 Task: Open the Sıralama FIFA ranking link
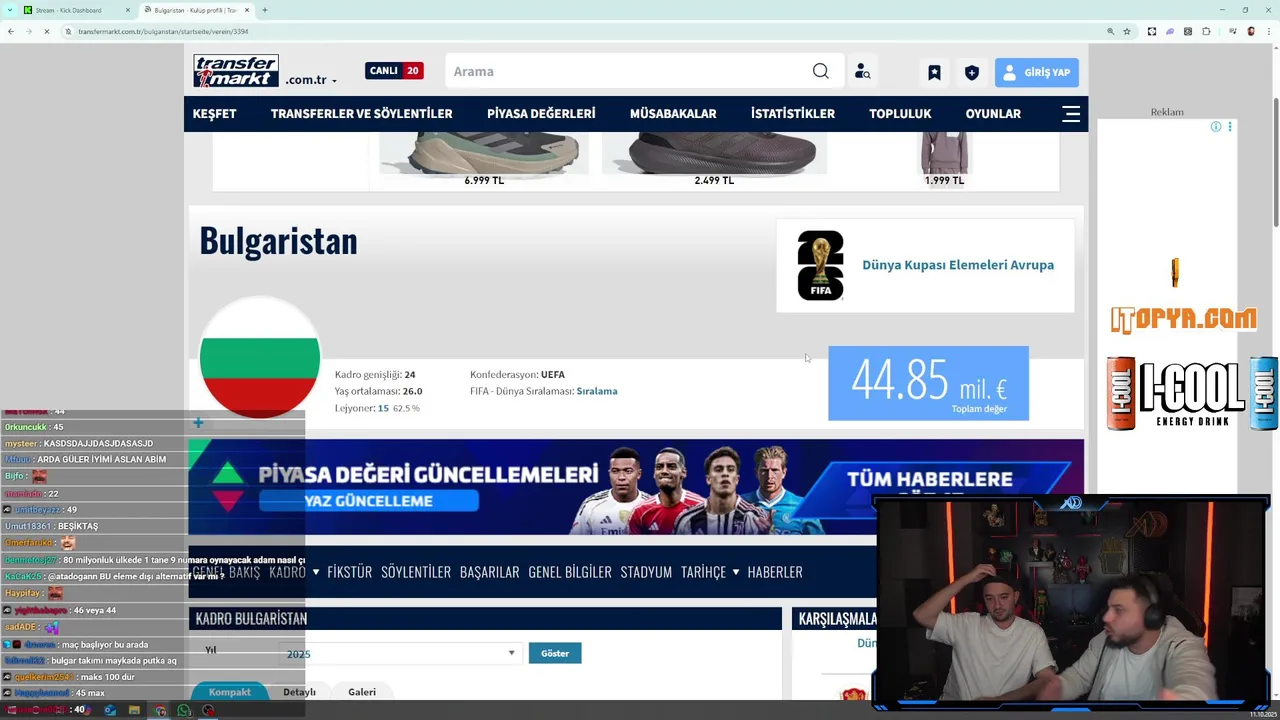pyautogui.click(x=597, y=391)
